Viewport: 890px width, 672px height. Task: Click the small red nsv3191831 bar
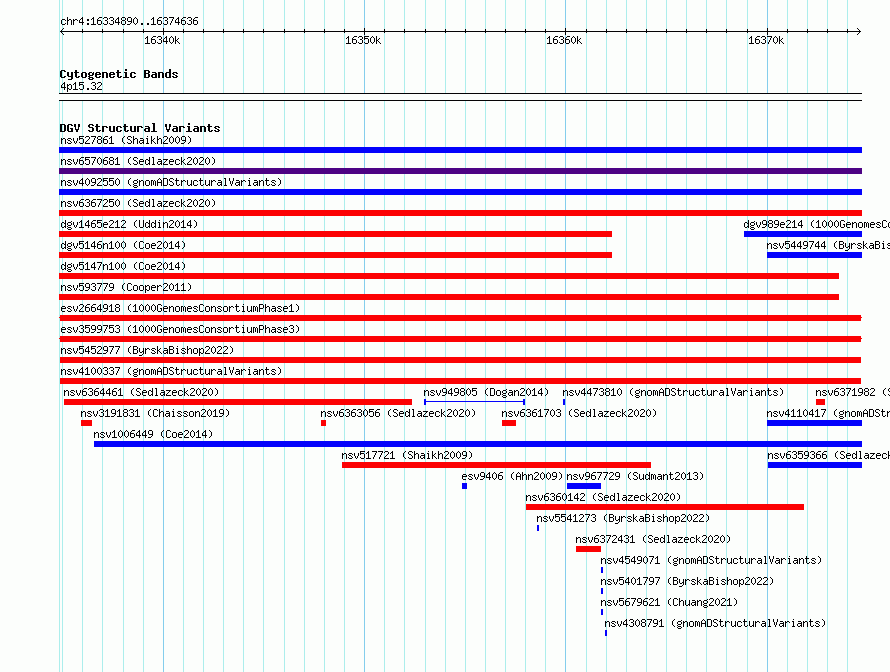[x=86, y=423]
